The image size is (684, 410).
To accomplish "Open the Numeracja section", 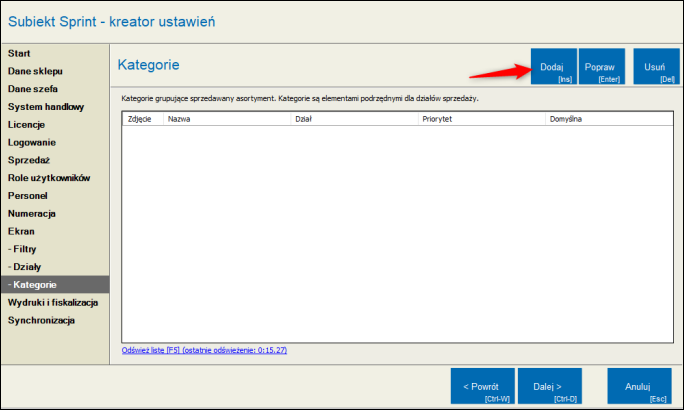I will 55,214.
